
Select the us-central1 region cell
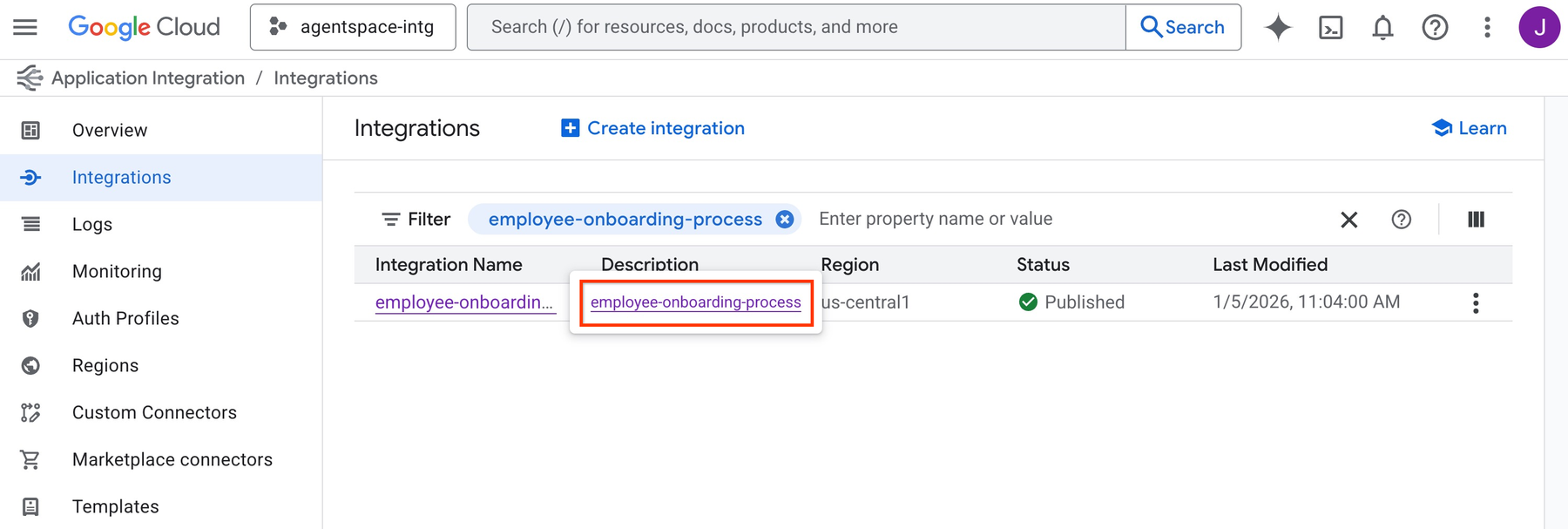[x=866, y=302]
